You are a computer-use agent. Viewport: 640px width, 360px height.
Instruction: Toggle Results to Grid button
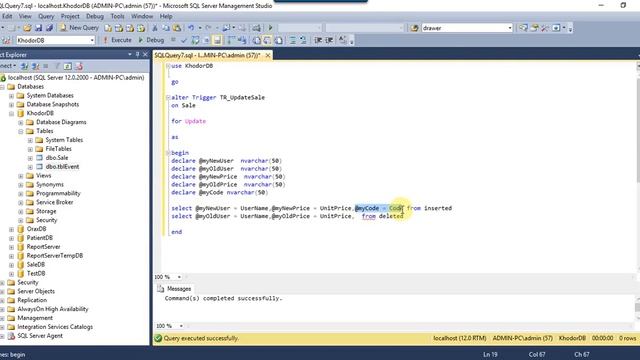pyautogui.click(x=267, y=40)
